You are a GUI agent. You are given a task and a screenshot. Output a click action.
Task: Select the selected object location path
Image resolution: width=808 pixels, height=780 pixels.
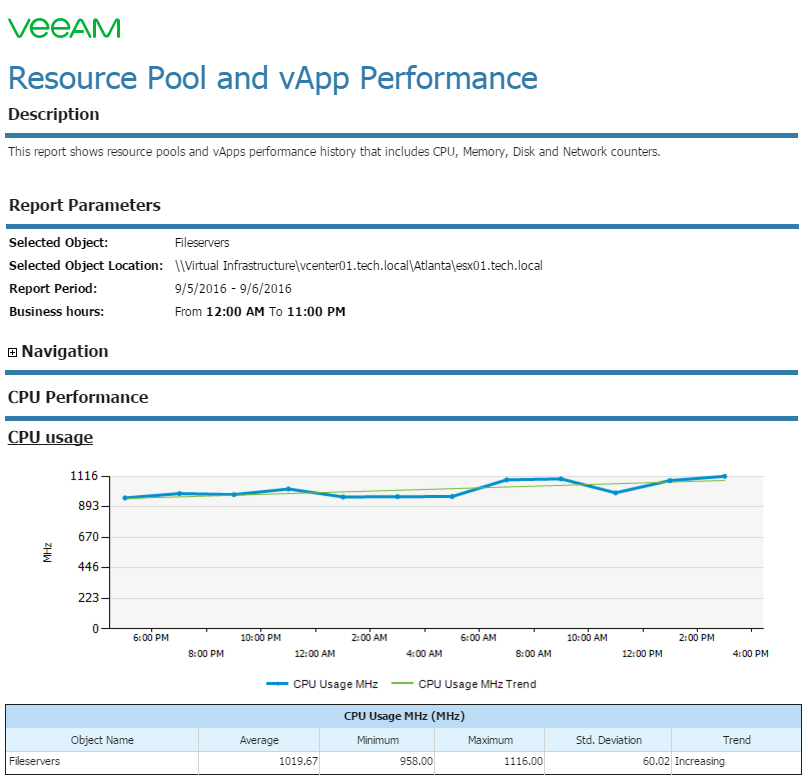359,266
